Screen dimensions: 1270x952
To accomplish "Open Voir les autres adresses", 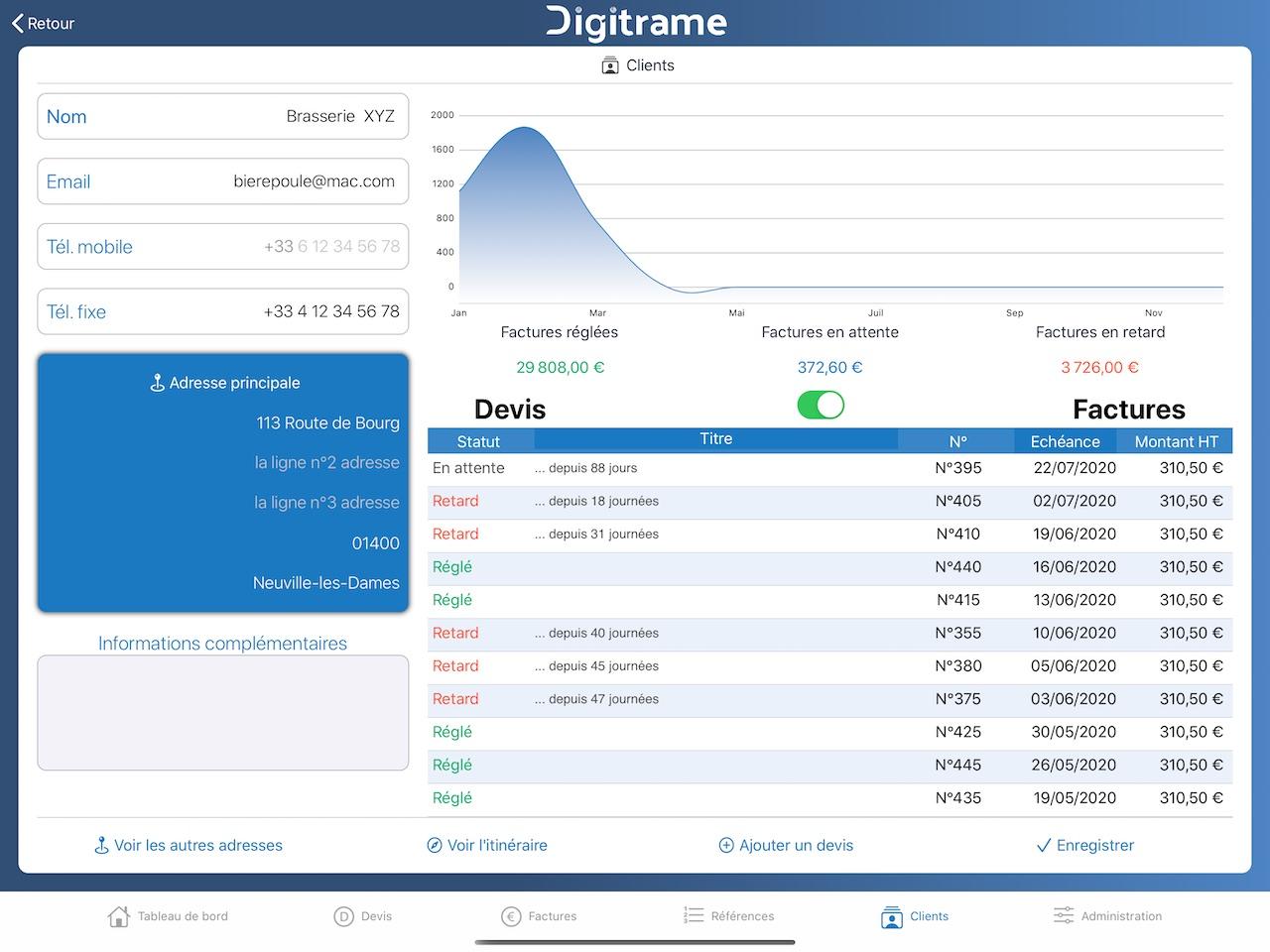I will tap(189, 846).
